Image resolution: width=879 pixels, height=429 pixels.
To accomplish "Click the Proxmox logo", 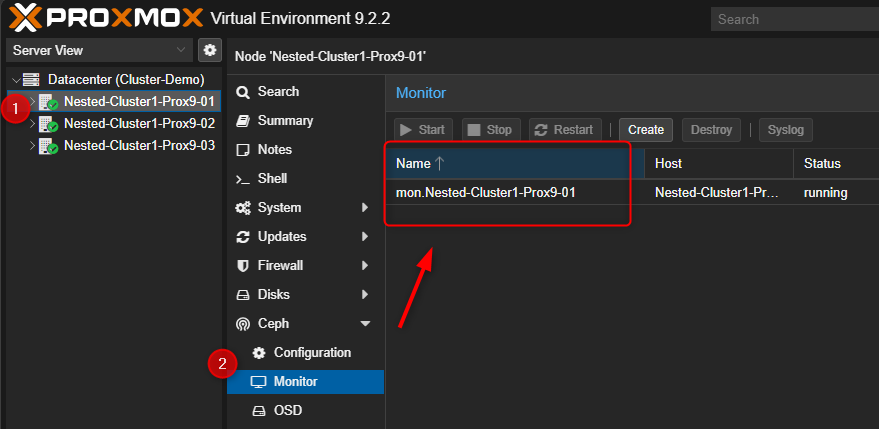I will [x=106, y=18].
